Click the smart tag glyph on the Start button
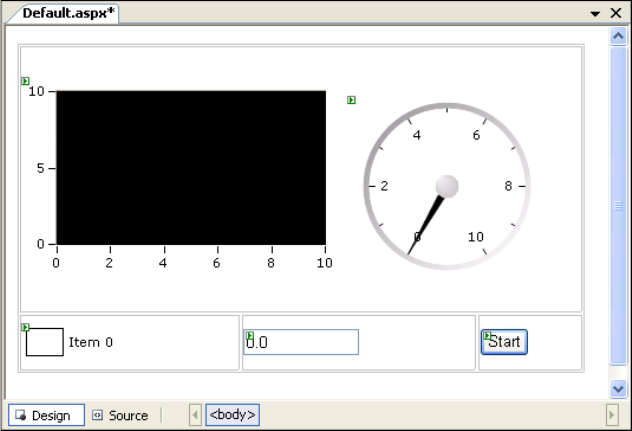Image resolution: width=632 pixels, height=431 pixels. coord(487,335)
